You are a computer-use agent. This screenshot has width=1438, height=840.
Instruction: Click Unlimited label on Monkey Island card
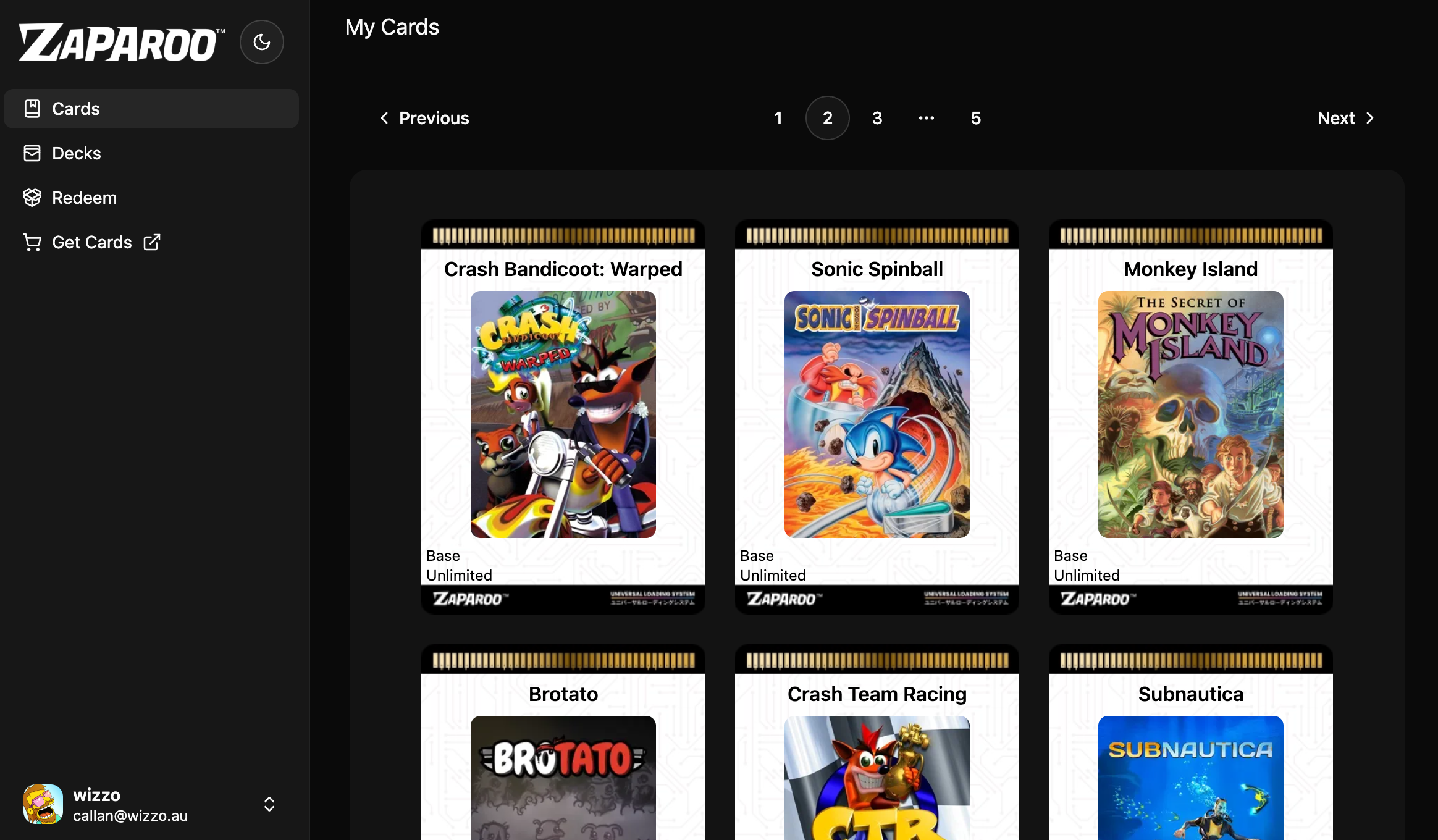click(1087, 576)
